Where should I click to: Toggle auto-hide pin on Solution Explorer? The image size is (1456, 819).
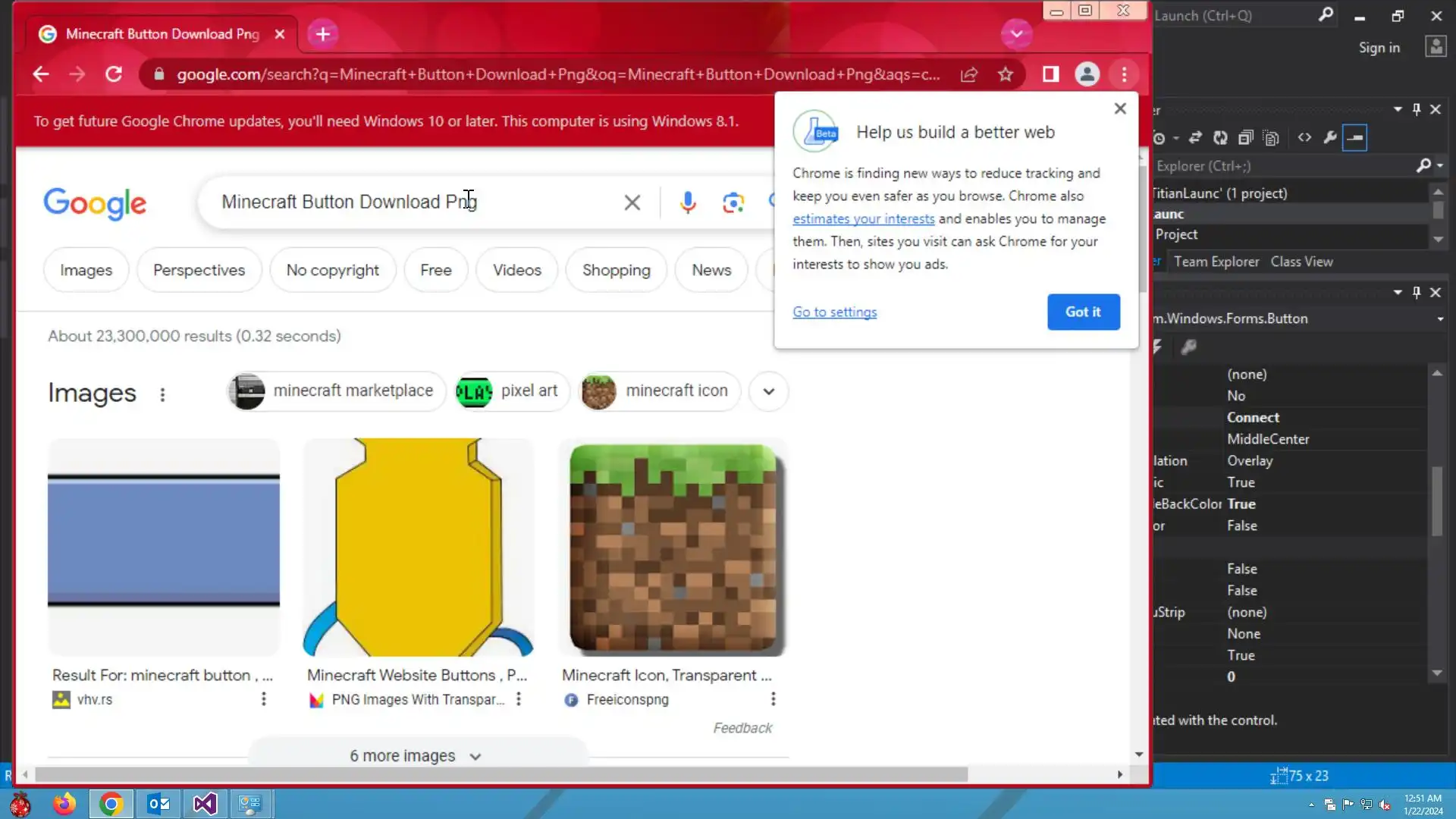coord(1416,109)
